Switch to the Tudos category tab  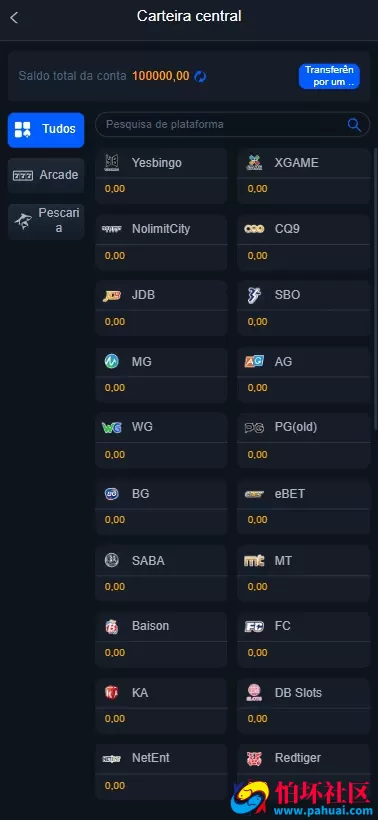click(46, 130)
